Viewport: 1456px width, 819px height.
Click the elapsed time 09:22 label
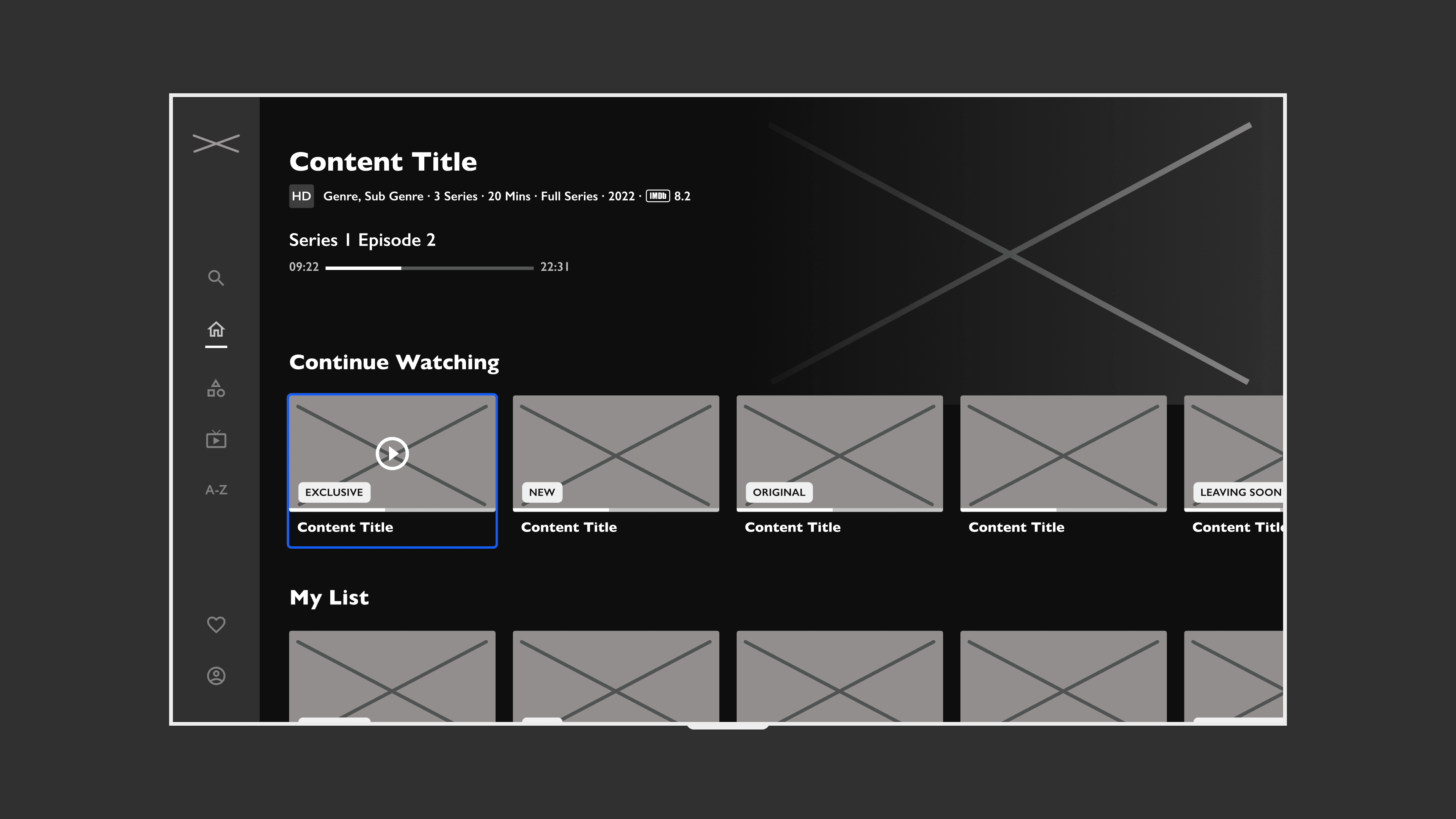[x=304, y=267]
